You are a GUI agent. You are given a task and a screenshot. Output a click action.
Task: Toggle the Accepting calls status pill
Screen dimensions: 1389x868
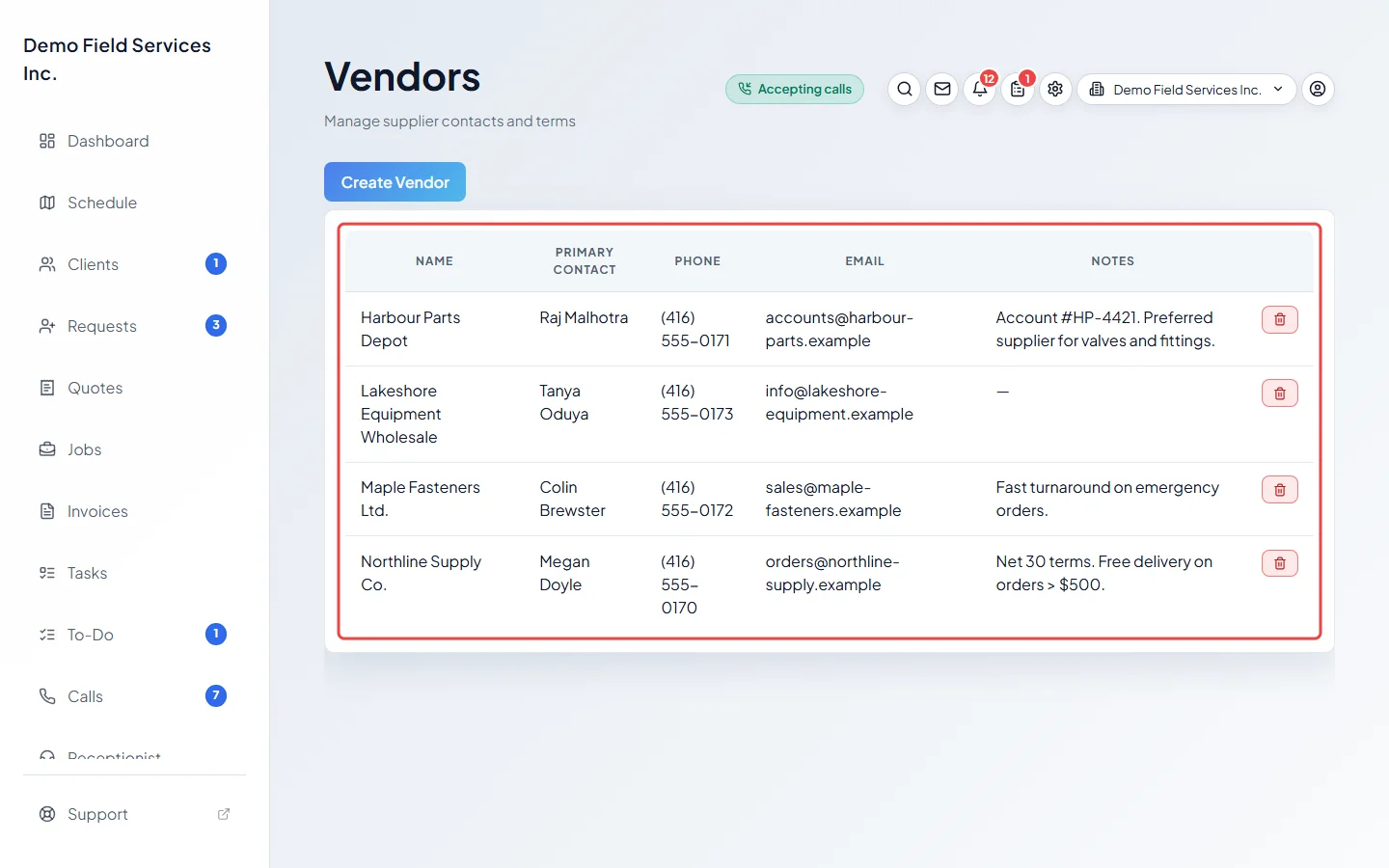click(x=795, y=90)
